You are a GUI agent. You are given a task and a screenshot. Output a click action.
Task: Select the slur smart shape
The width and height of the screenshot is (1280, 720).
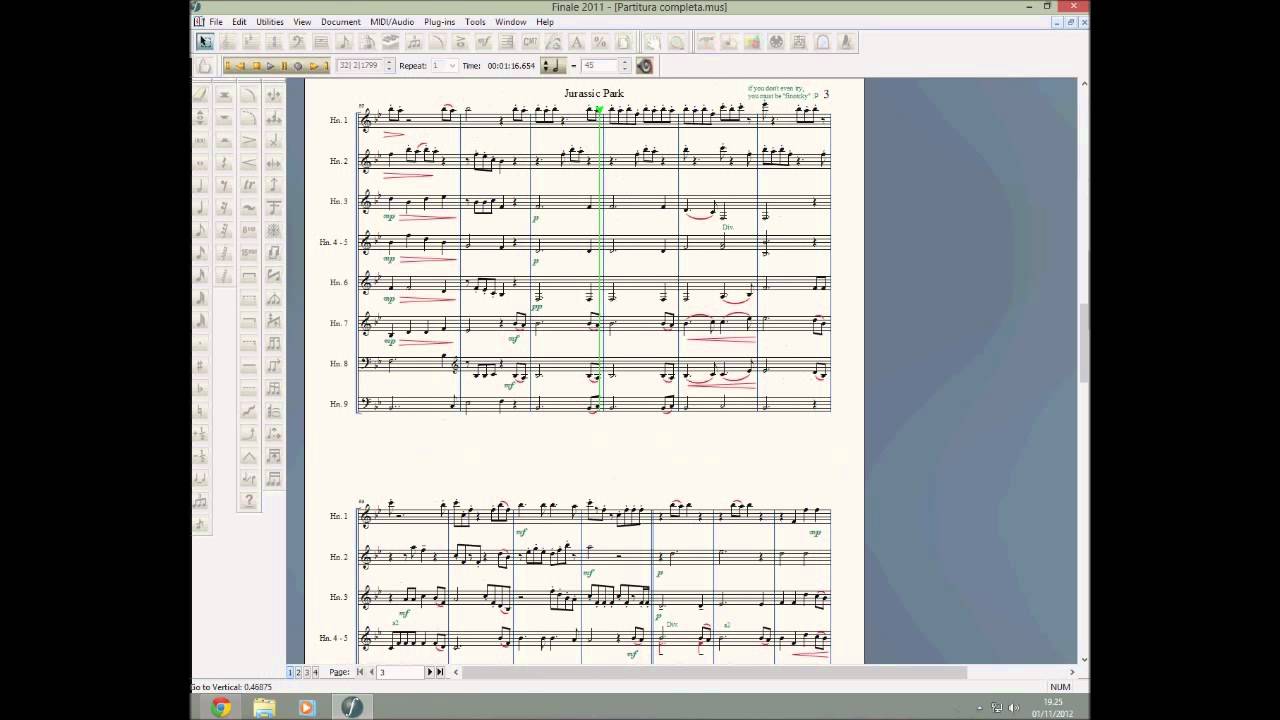[x=249, y=95]
